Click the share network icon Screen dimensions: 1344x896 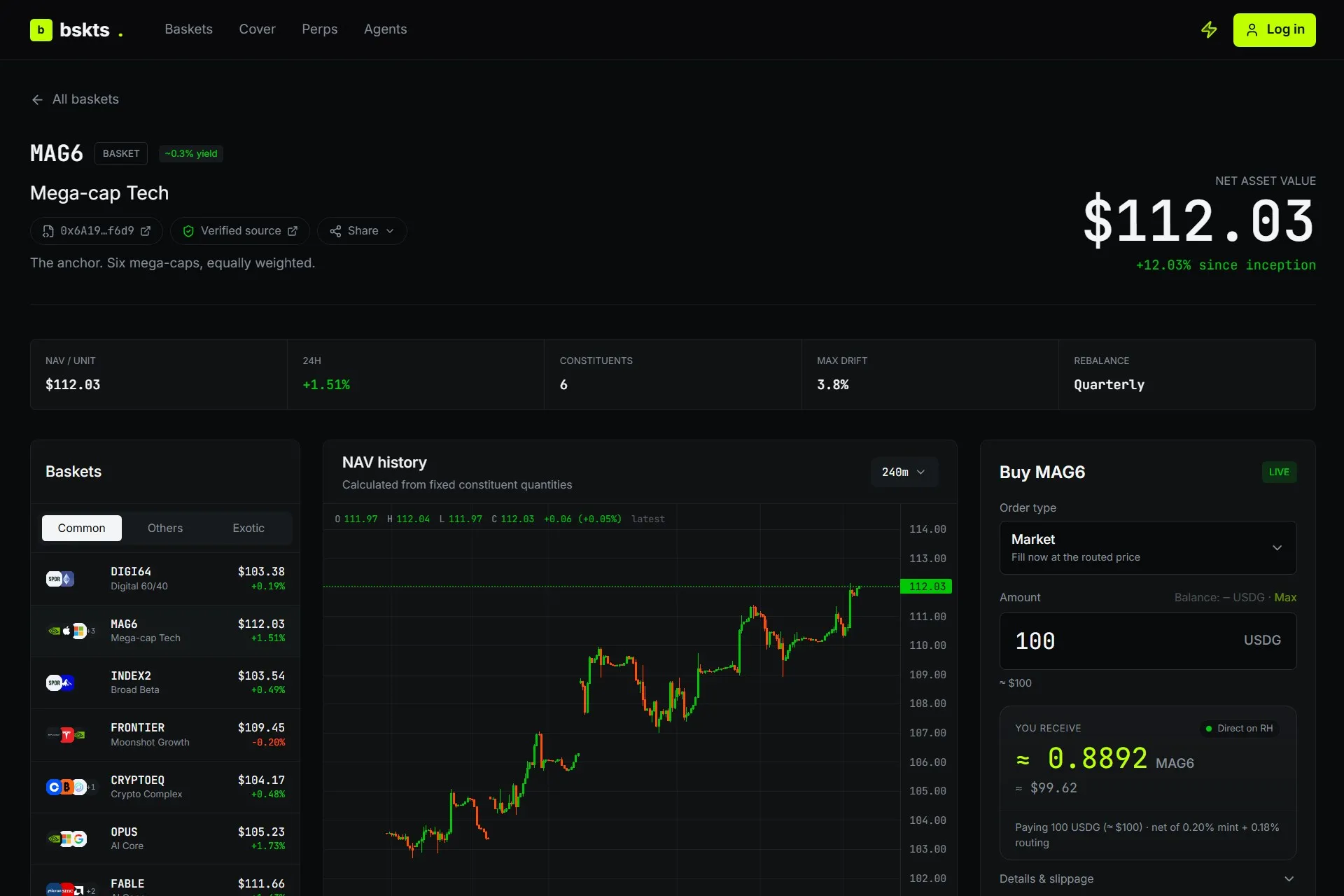click(x=335, y=231)
